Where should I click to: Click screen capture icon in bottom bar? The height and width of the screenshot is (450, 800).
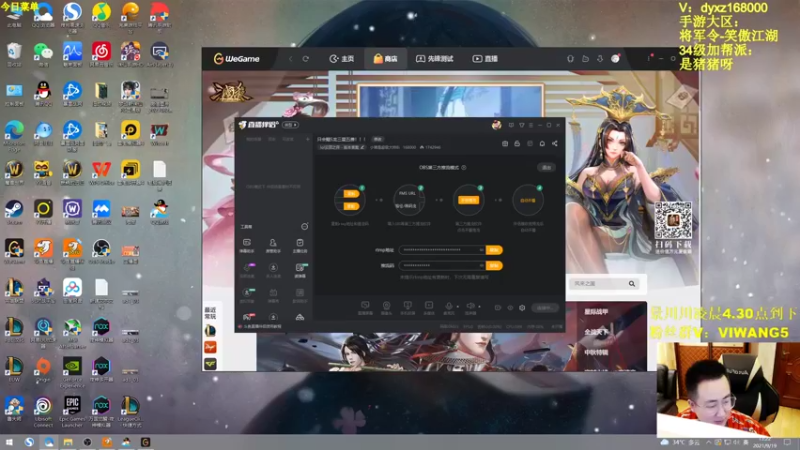coord(365,307)
